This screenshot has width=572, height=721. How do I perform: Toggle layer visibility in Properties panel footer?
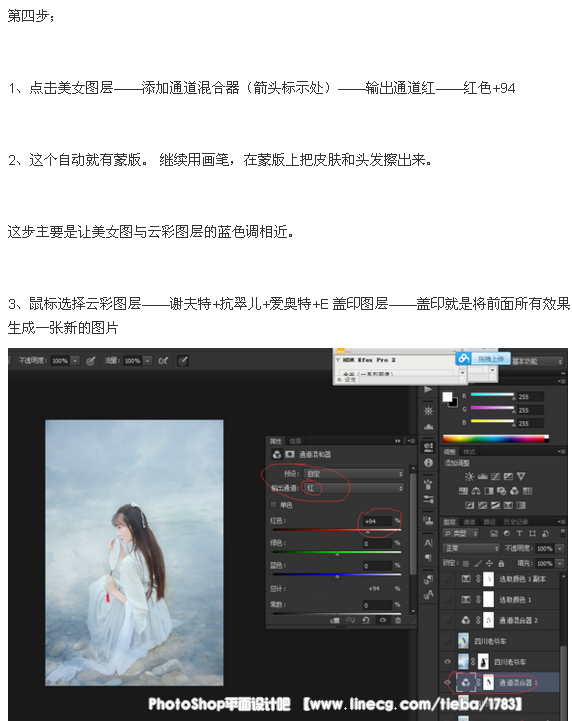point(383,620)
